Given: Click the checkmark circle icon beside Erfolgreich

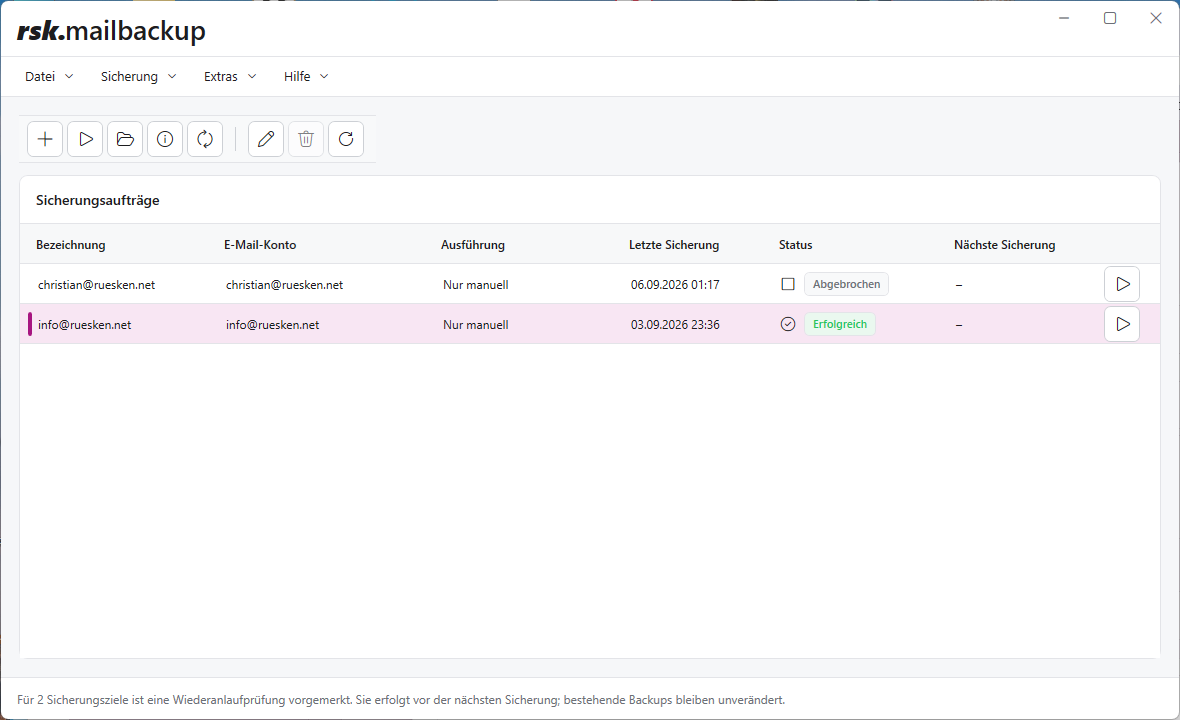Looking at the screenshot, I should pos(788,324).
